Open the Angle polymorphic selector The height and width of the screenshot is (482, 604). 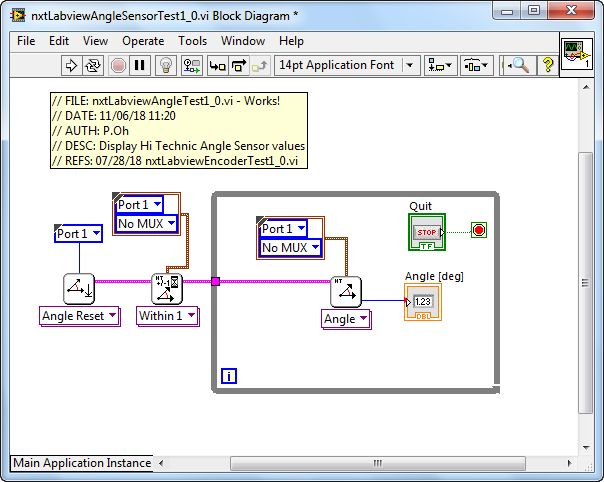[346, 319]
